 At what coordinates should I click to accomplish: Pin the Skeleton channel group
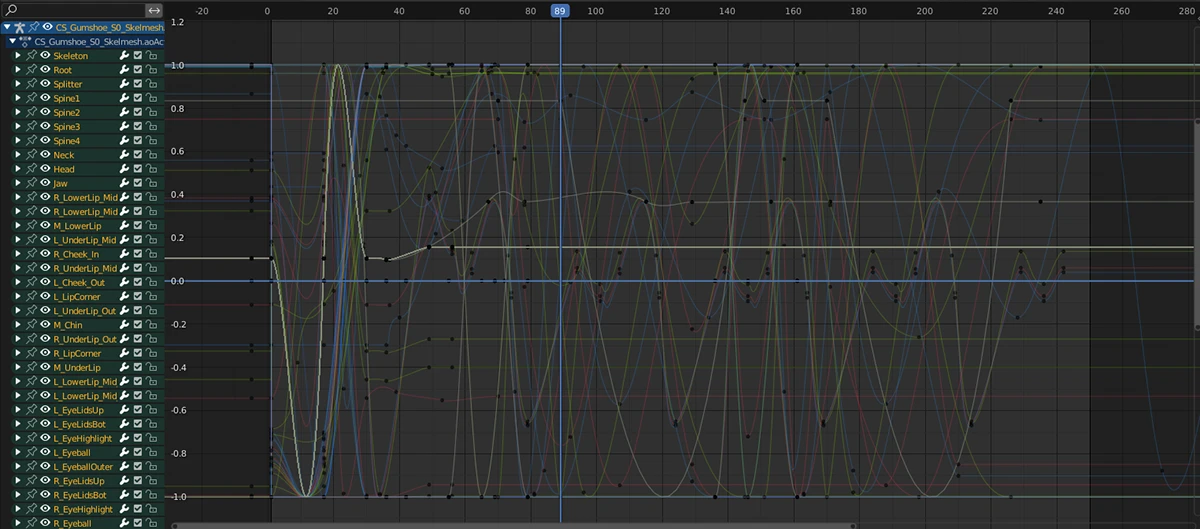(x=31, y=56)
